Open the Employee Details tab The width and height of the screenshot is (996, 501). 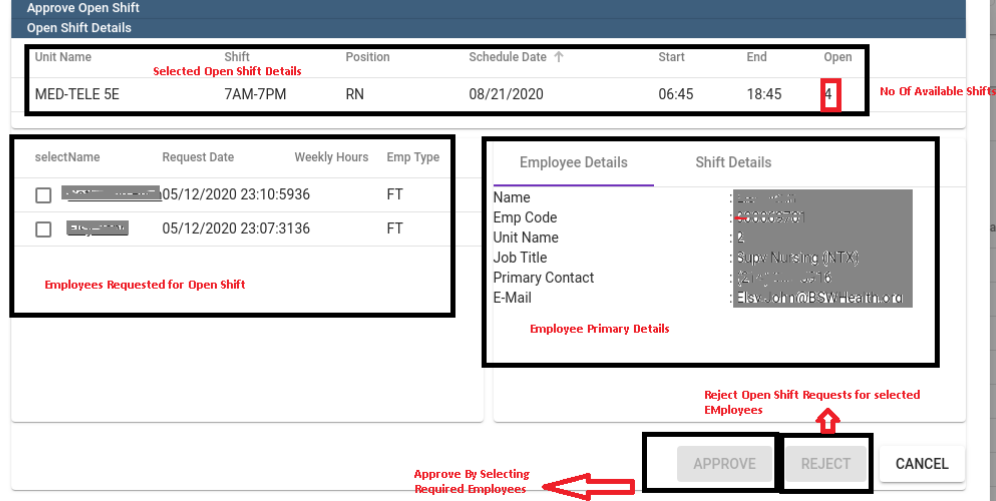pos(573,163)
